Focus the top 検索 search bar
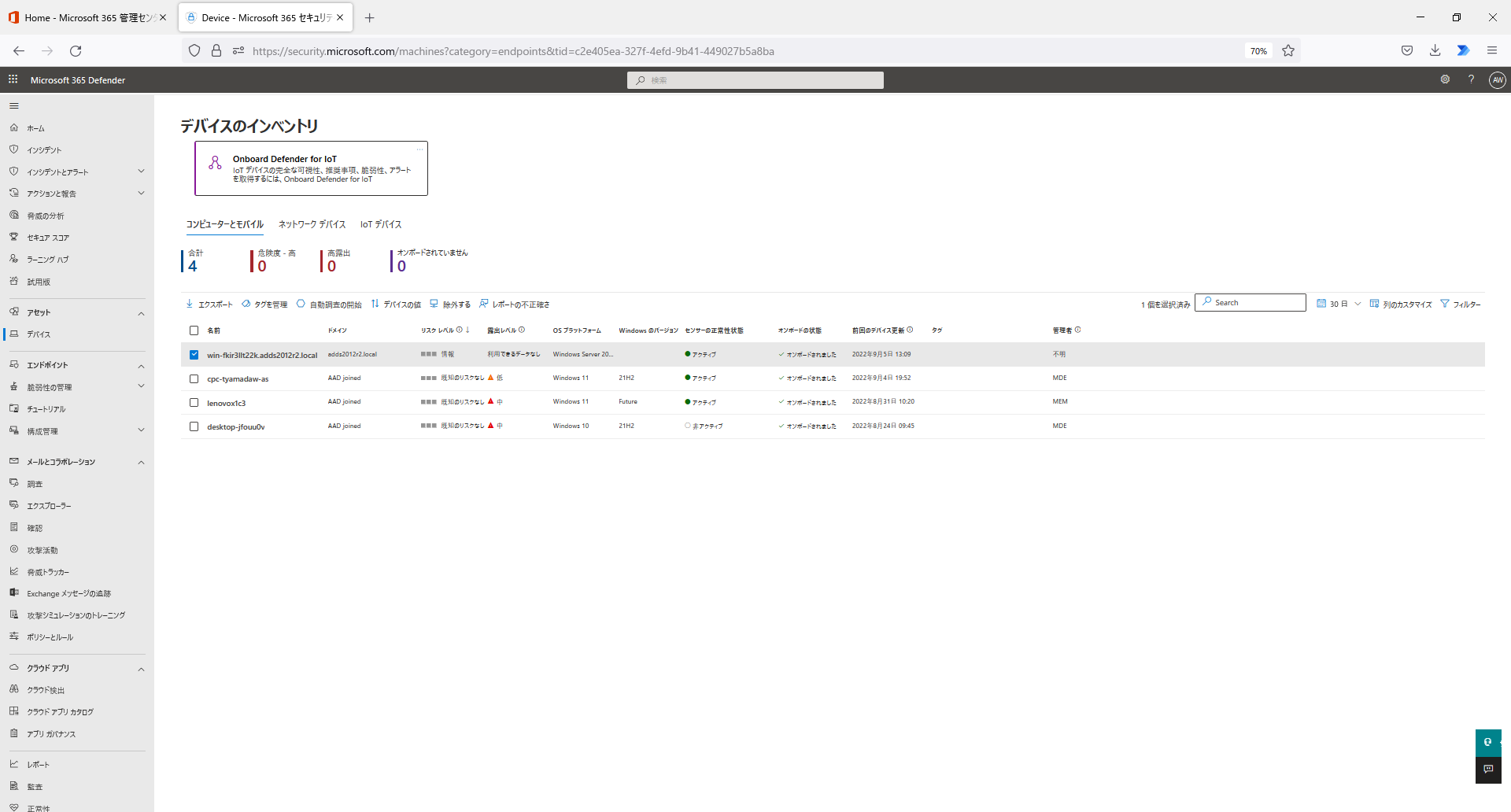 click(755, 80)
